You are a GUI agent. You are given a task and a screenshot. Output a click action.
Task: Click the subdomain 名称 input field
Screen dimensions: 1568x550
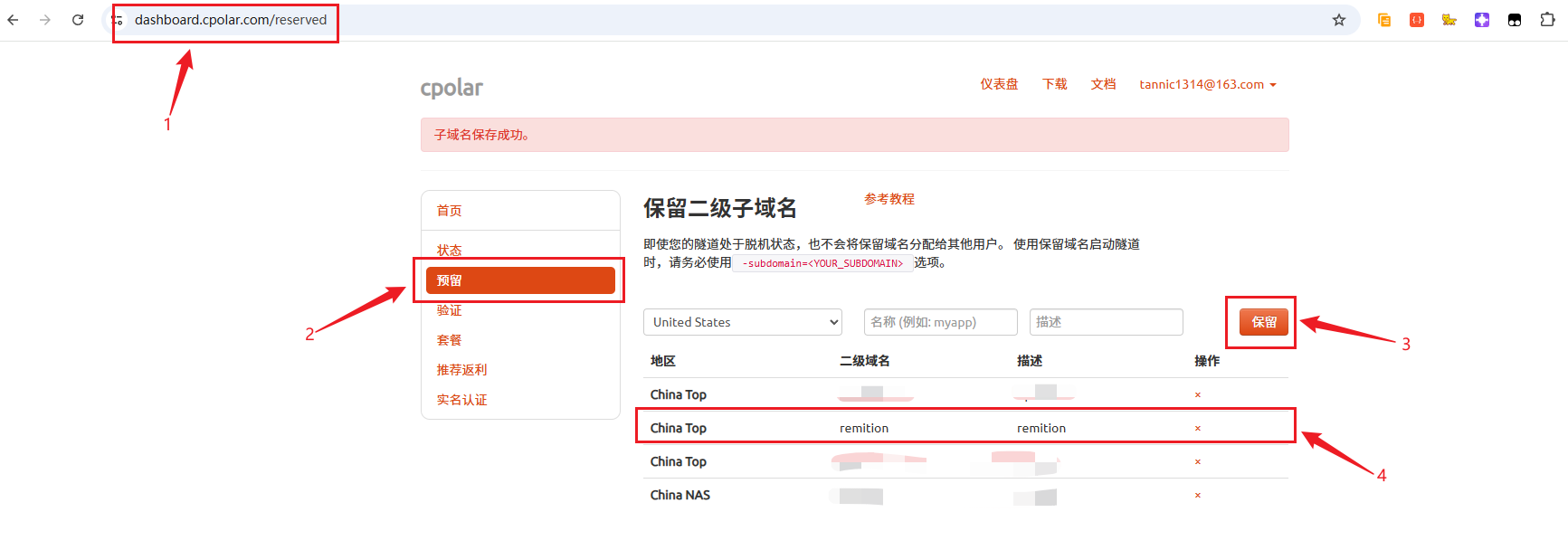coord(940,322)
